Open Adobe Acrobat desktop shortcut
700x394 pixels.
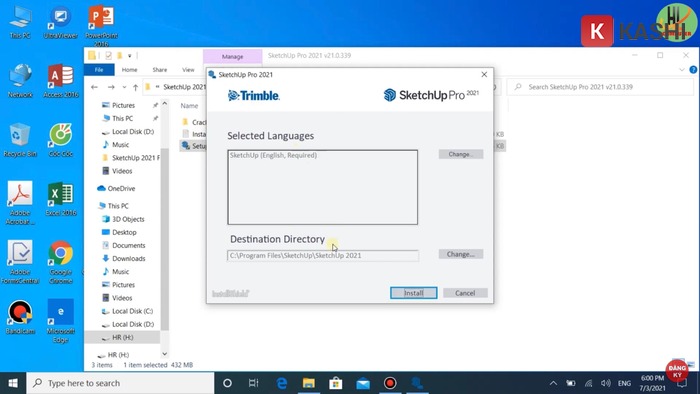(x=20, y=203)
